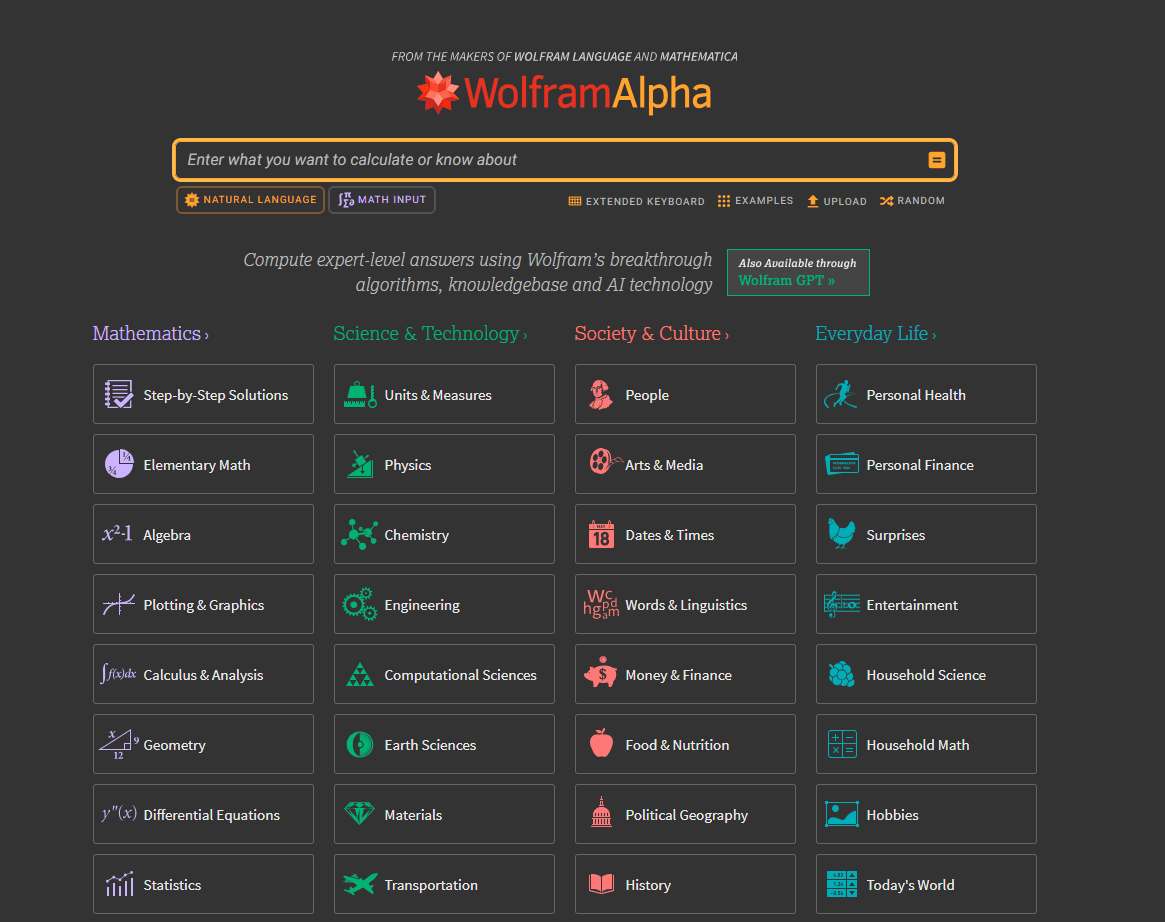Open the Extended Keyboard panel

tap(636, 201)
